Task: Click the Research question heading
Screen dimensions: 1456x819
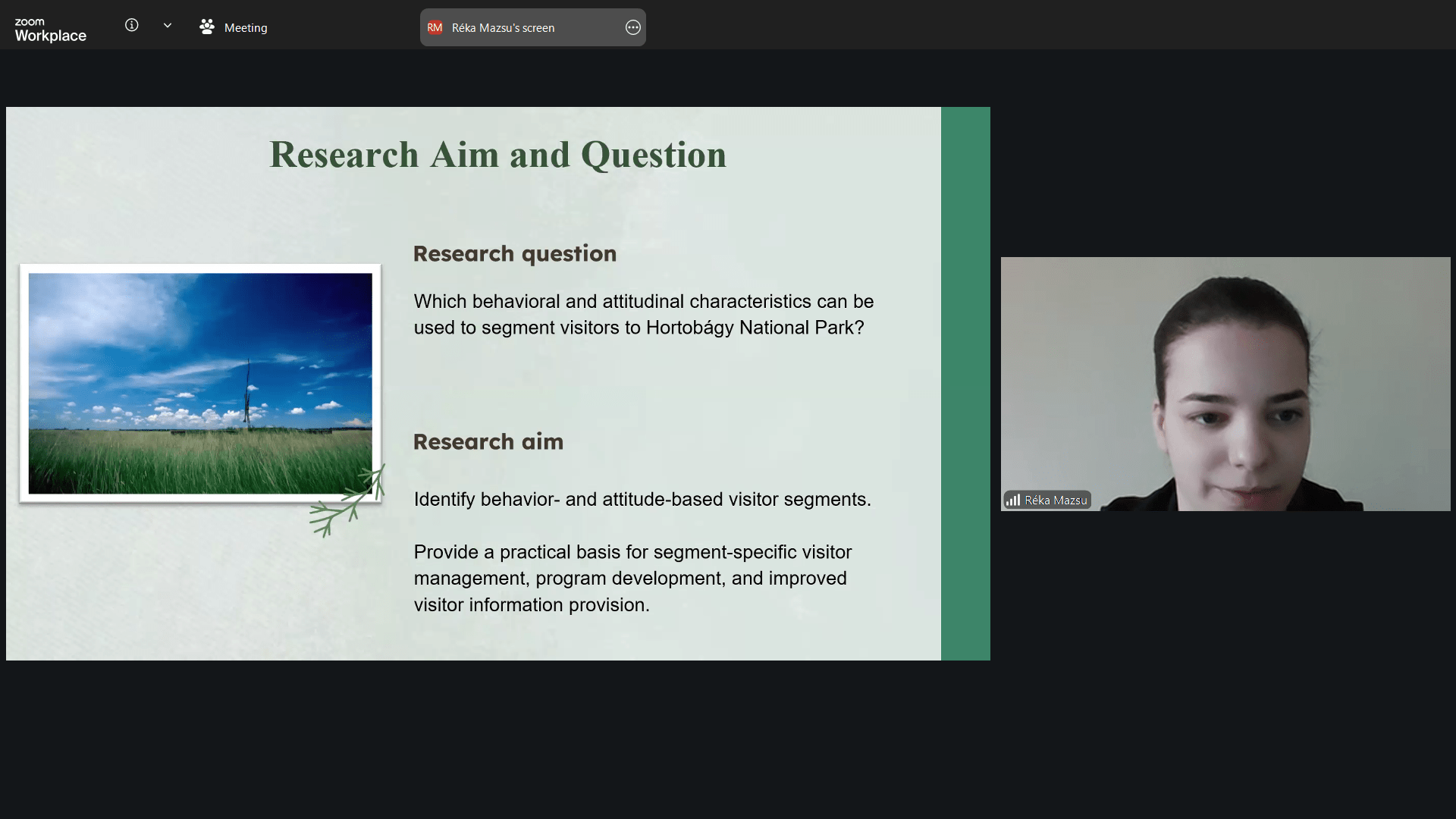Action: (514, 254)
